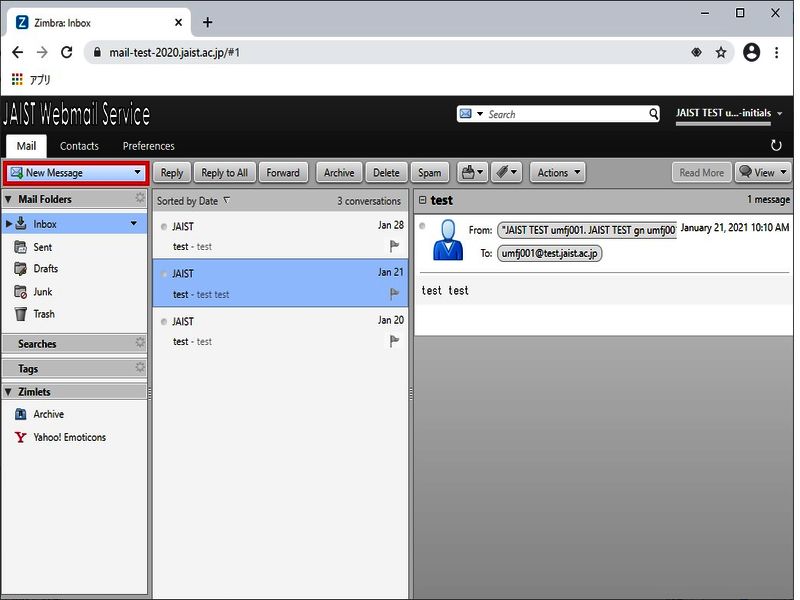Open the Tag icon dropdown
800x600 pixels.
tap(506, 173)
